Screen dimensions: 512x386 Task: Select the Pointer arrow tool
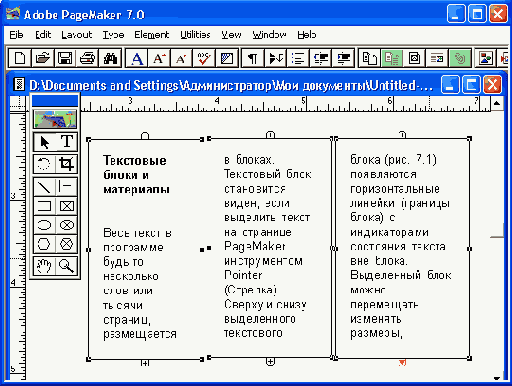pyautogui.click(x=44, y=142)
